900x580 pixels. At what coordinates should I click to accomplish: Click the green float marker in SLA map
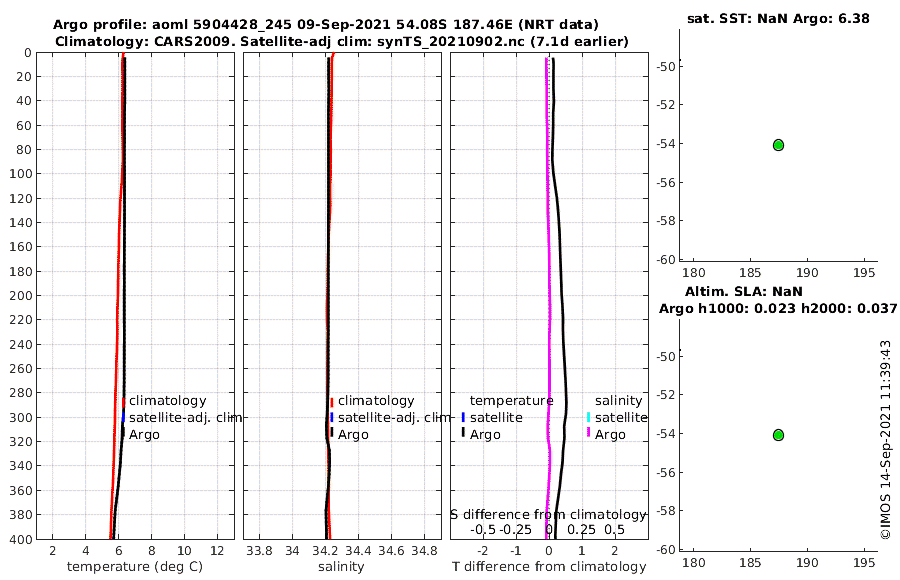pyautogui.click(x=778, y=435)
